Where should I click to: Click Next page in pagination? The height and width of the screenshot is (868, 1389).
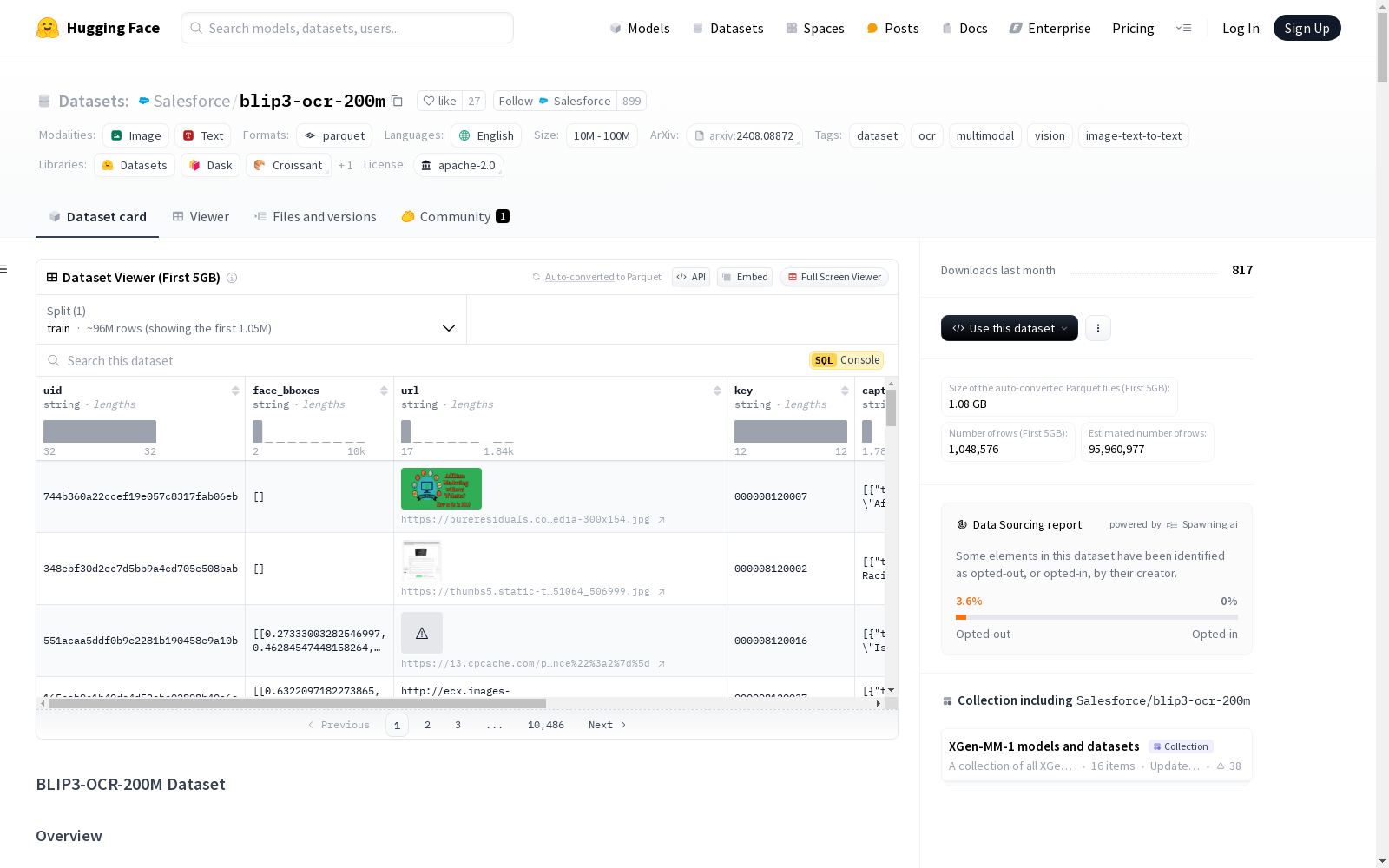point(608,725)
